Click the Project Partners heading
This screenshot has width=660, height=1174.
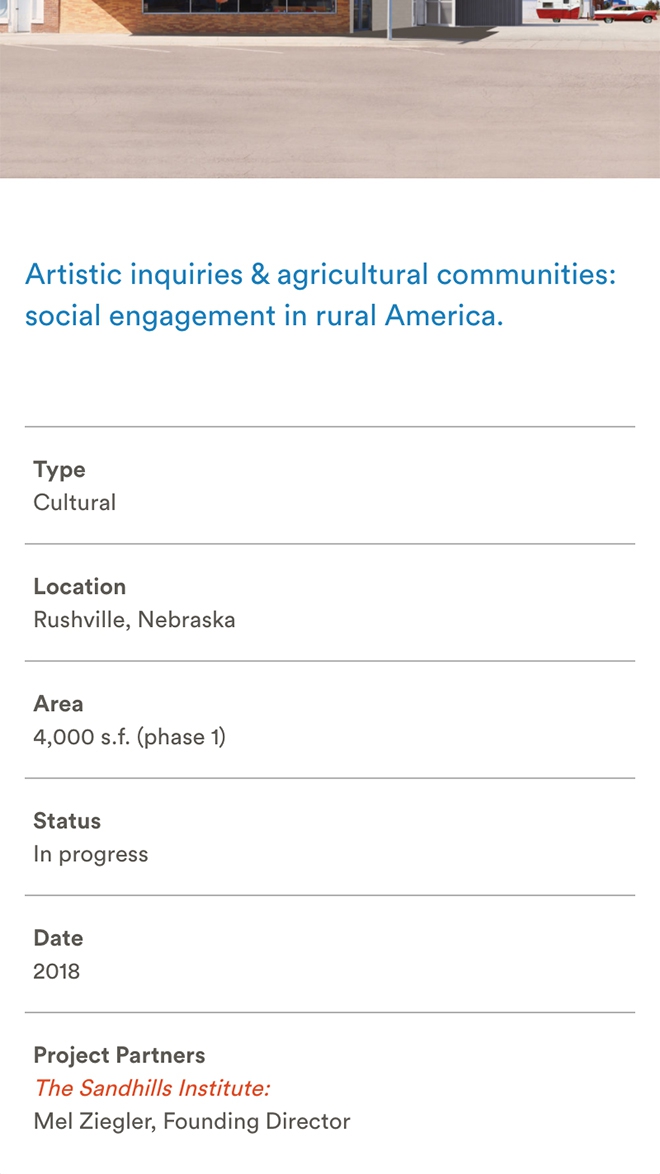pyautogui.click(x=119, y=1055)
